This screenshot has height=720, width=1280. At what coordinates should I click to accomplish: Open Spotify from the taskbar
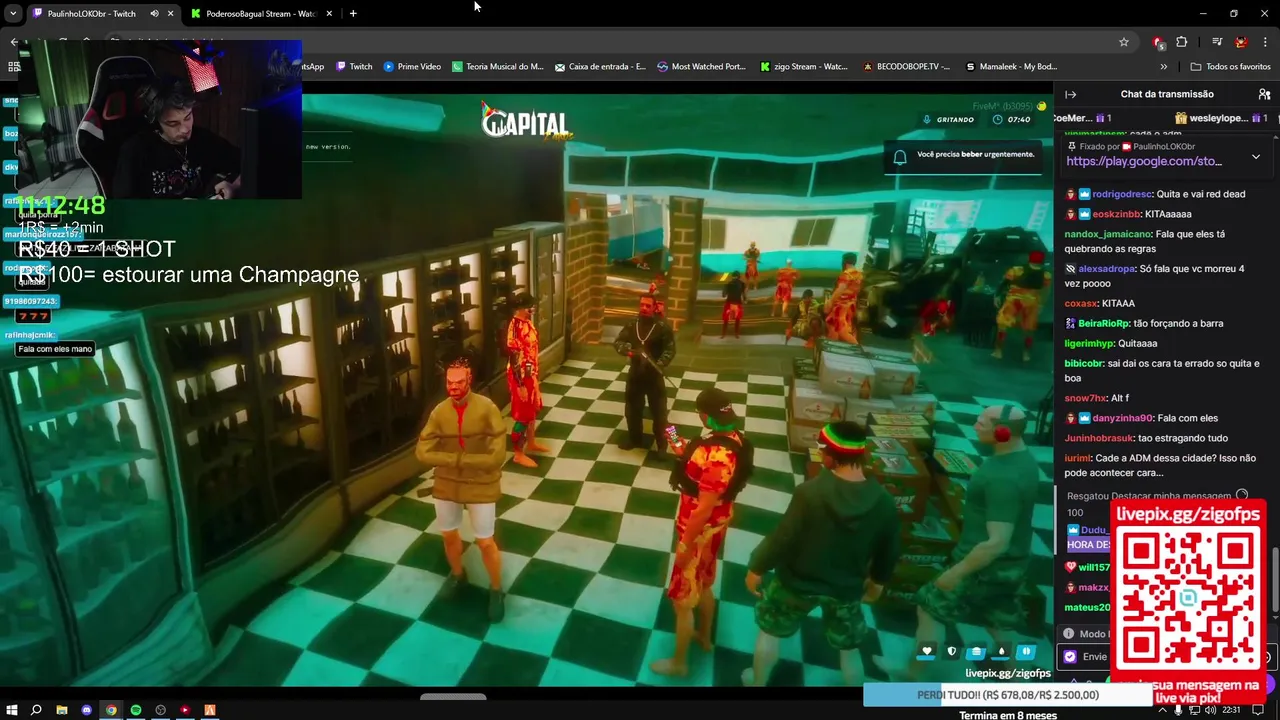click(x=136, y=710)
